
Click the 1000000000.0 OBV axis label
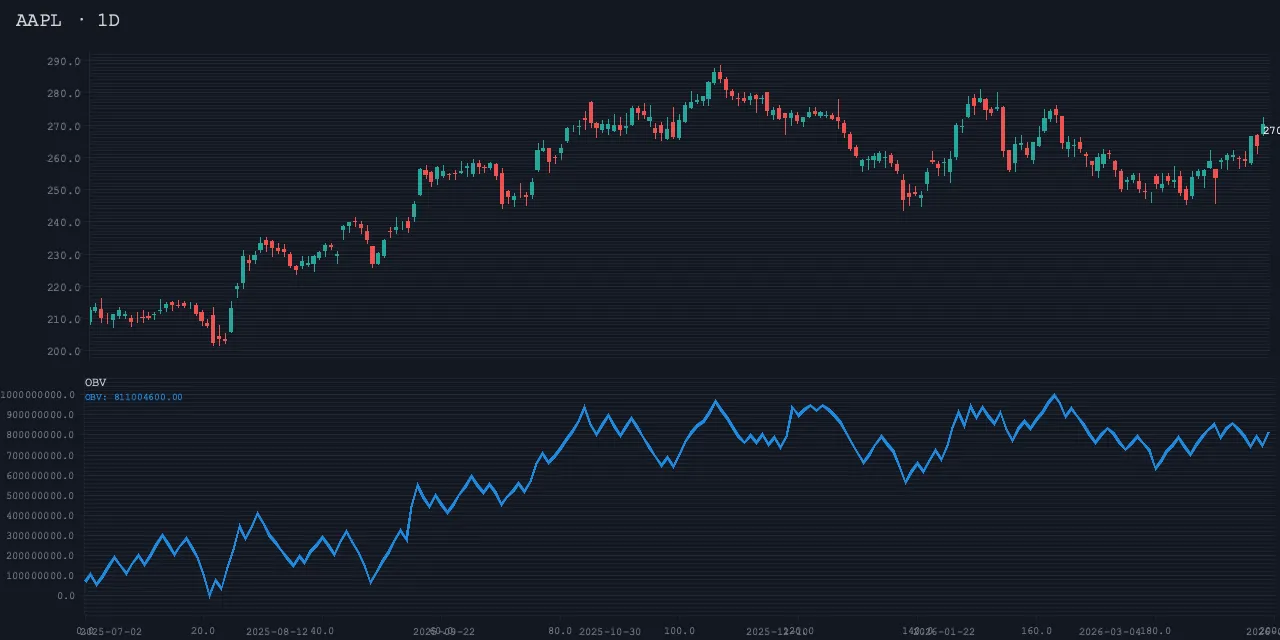[x=37, y=395]
